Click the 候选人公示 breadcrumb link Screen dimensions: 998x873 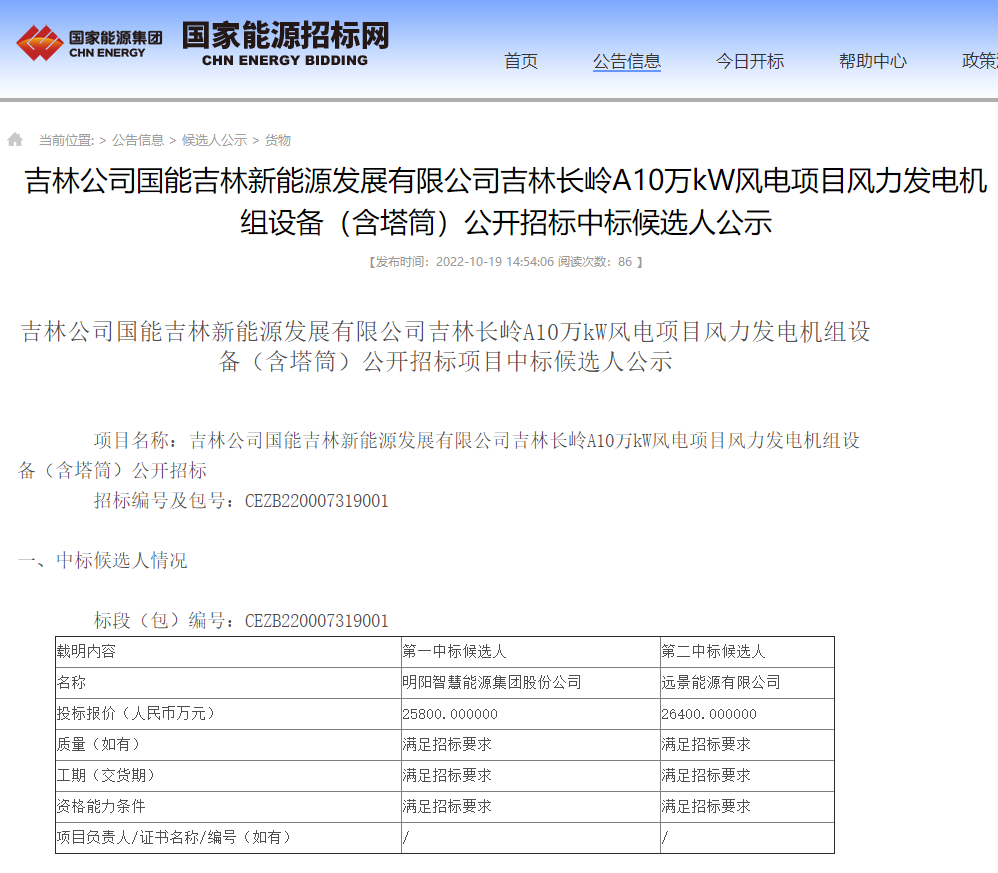tap(214, 140)
